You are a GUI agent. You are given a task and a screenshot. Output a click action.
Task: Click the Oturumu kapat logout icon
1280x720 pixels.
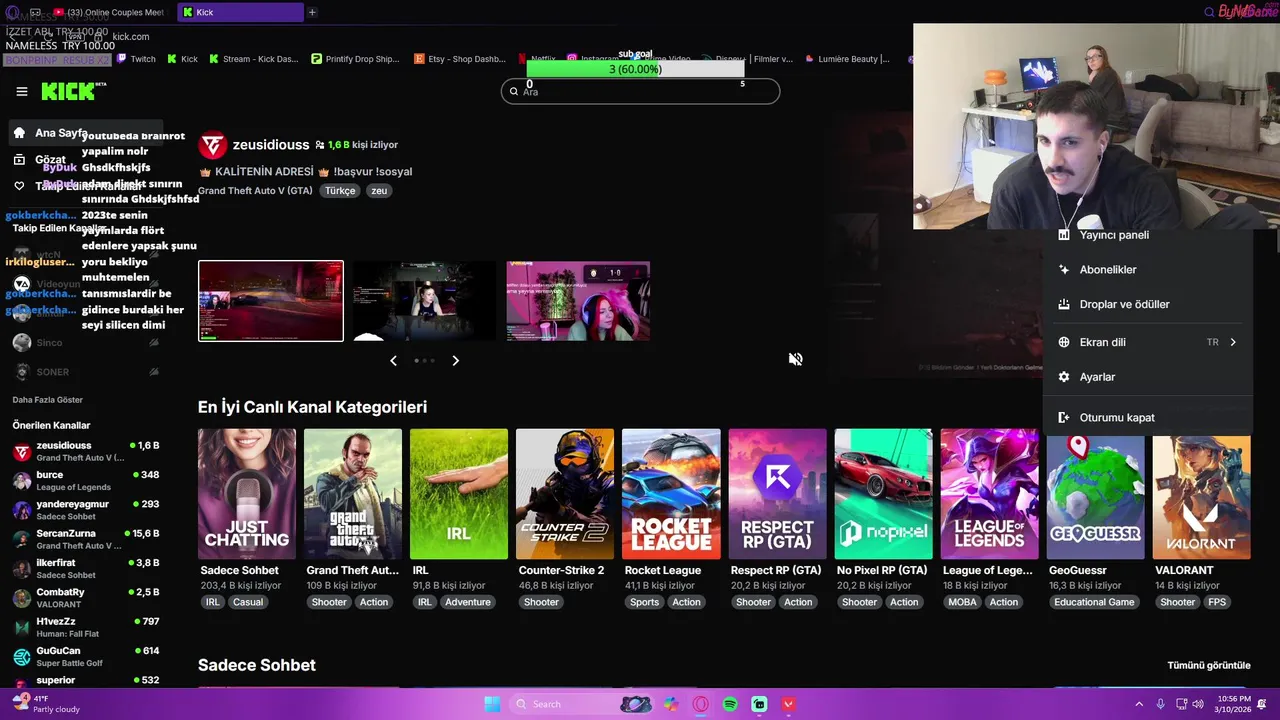(1064, 417)
